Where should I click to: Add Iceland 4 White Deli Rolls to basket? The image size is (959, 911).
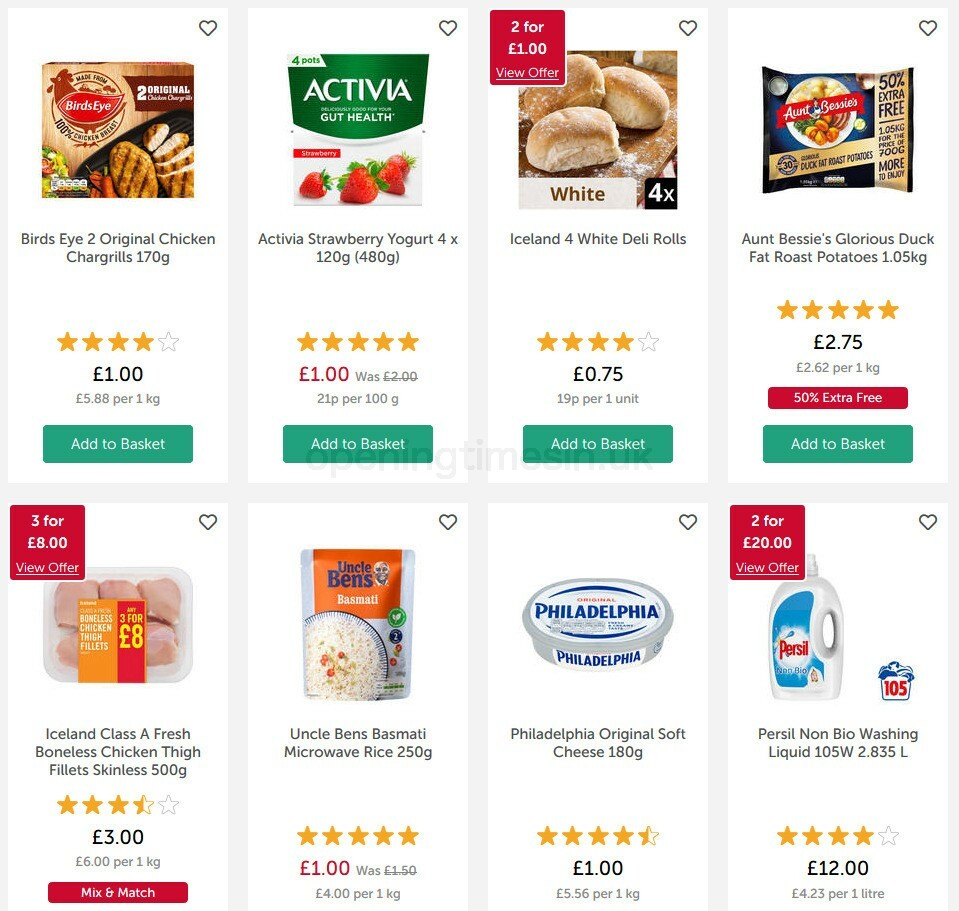pyautogui.click(x=597, y=443)
